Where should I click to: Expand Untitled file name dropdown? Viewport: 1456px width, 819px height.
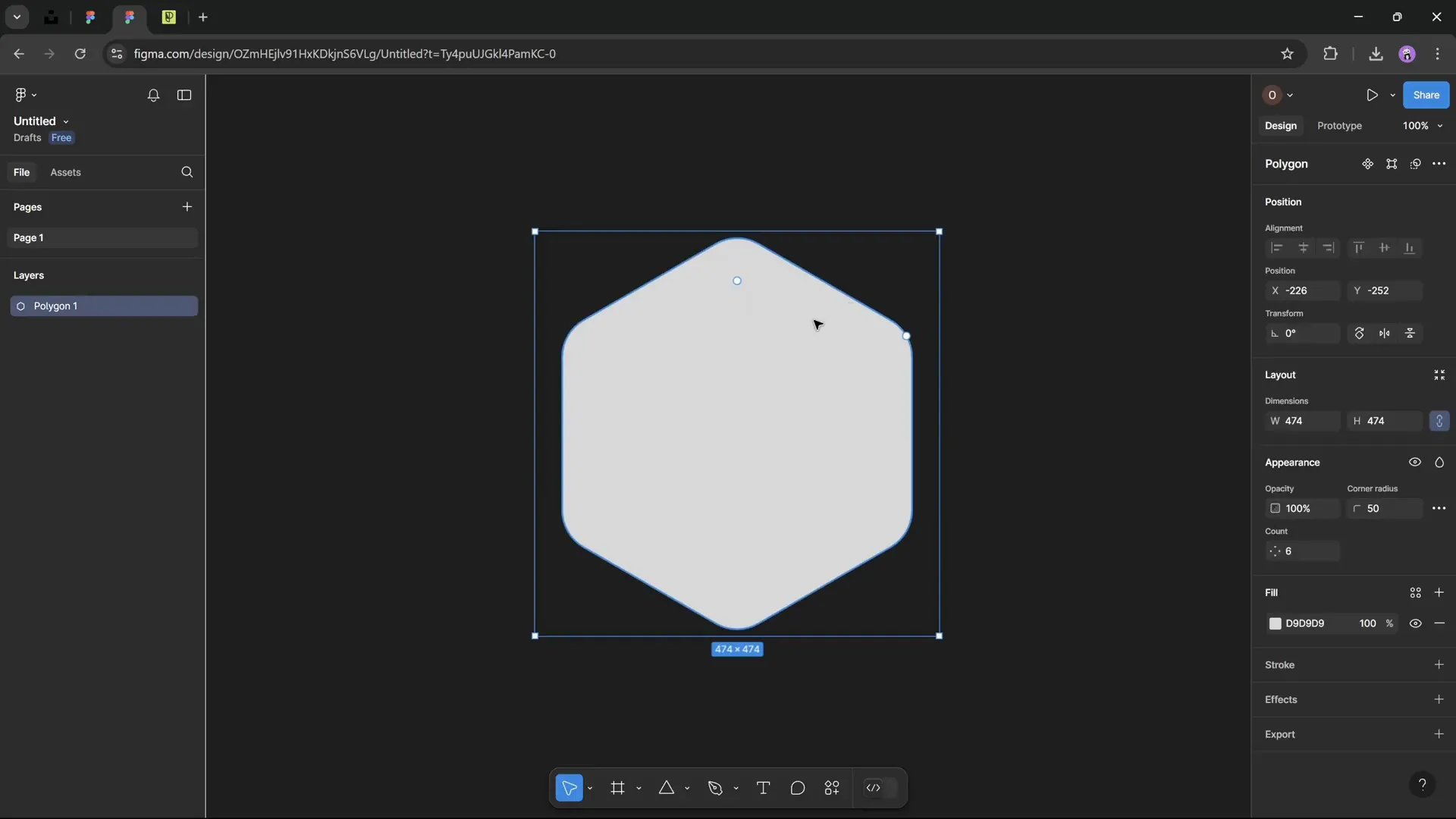(66, 121)
